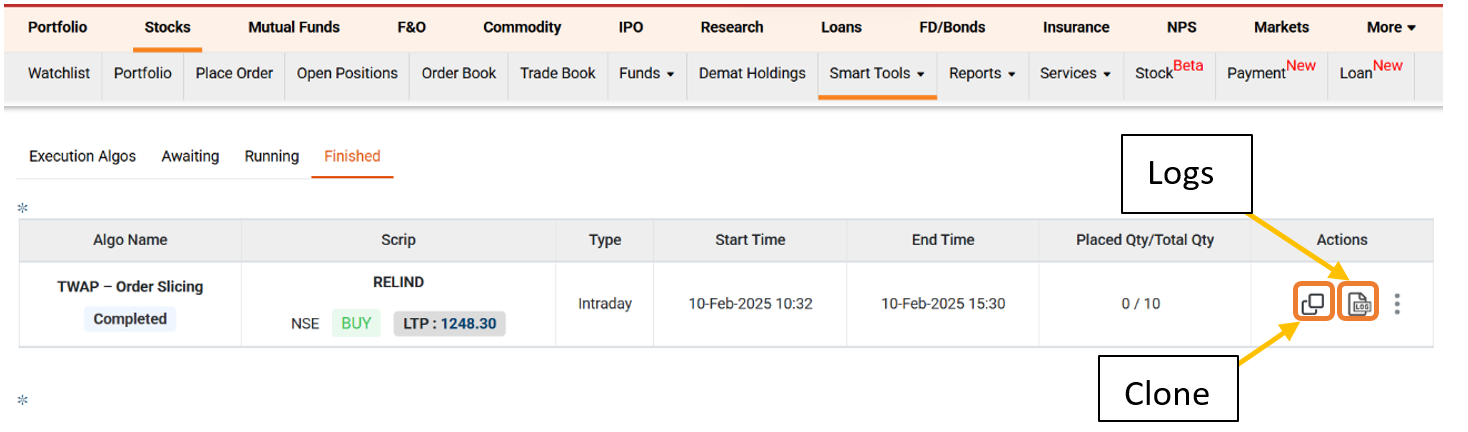Go to the Stocks section
1468x432 pixels.
coord(167,27)
